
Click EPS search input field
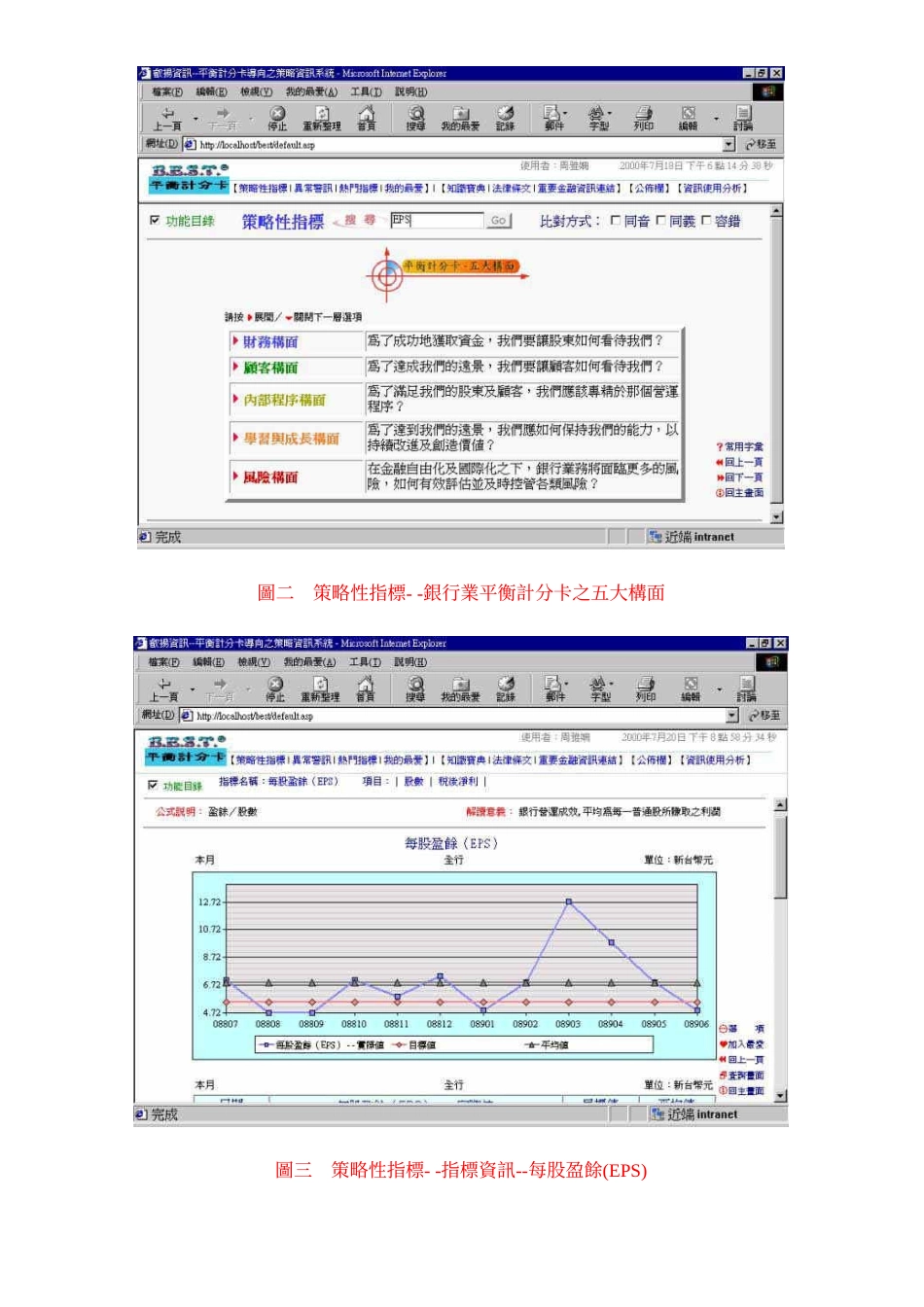pos(437,221)
